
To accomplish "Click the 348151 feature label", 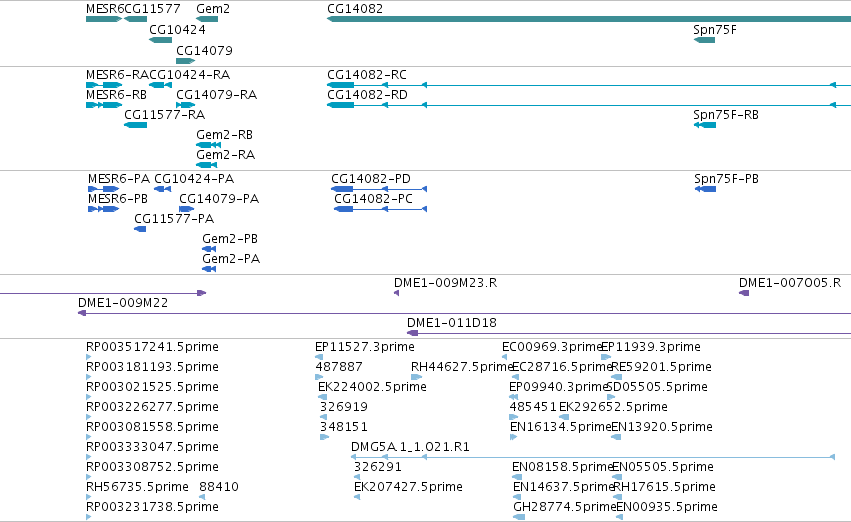I will tap(344, 428).
